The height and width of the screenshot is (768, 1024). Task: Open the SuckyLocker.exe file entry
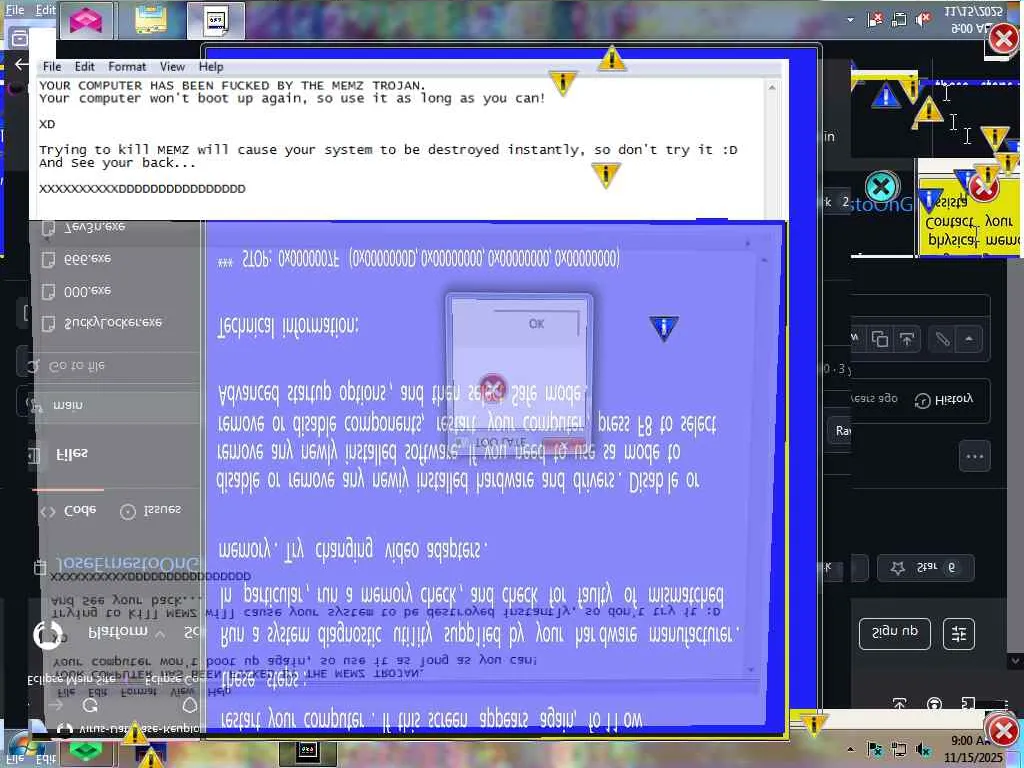coord(114,323)
